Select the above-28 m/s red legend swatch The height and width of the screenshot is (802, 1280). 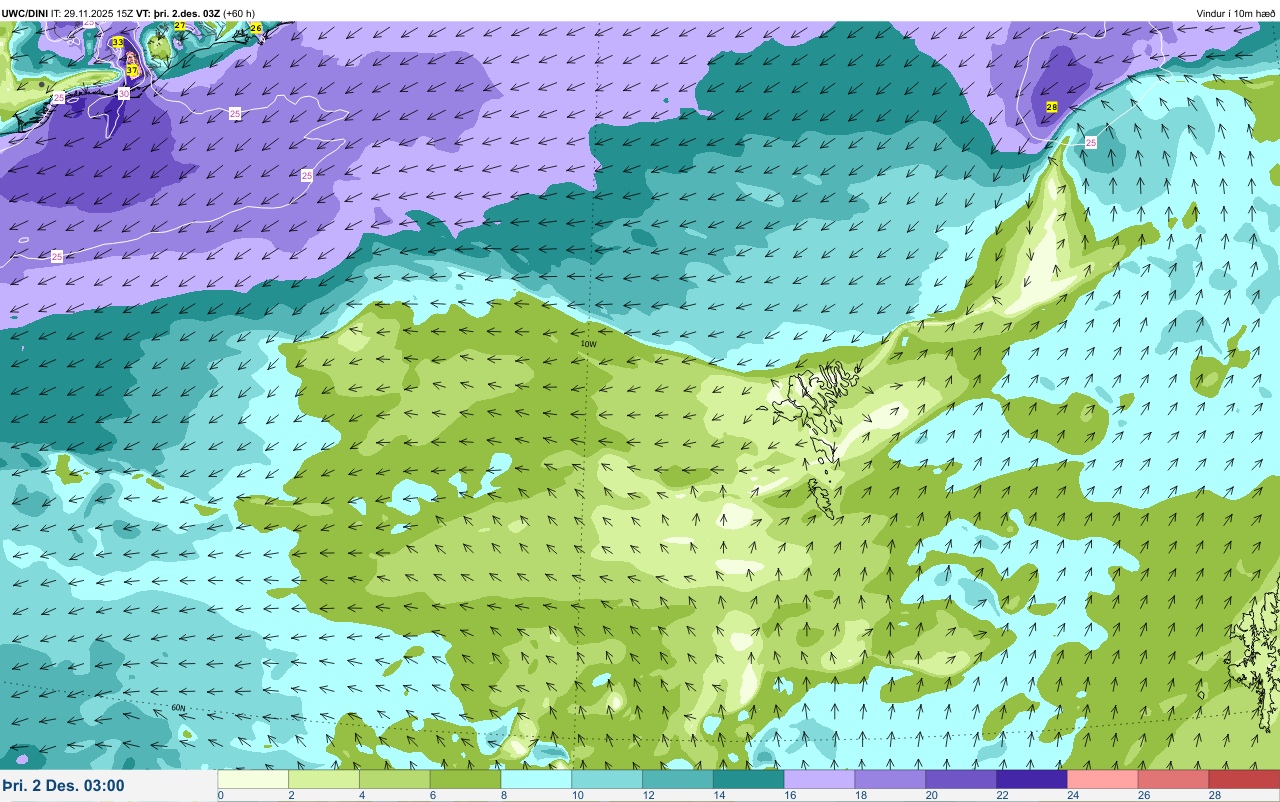click(x=1244, y=779)
